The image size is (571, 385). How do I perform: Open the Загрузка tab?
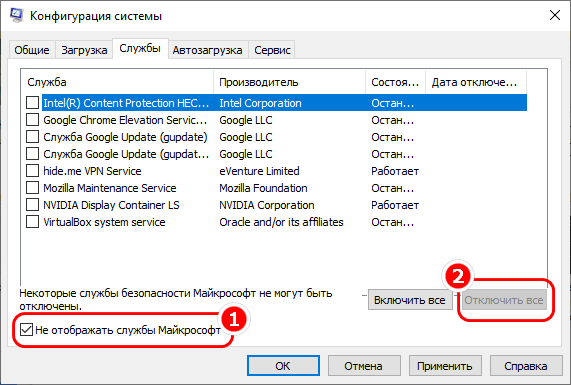84,50
